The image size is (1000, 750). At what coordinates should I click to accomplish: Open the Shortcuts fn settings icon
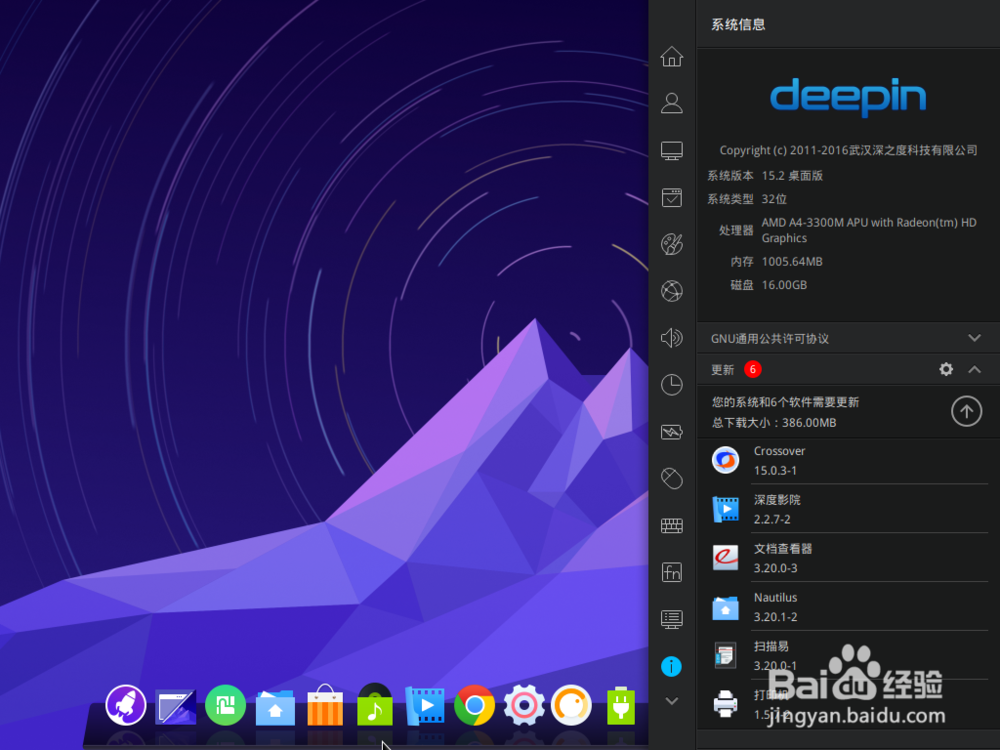(671, 572)
